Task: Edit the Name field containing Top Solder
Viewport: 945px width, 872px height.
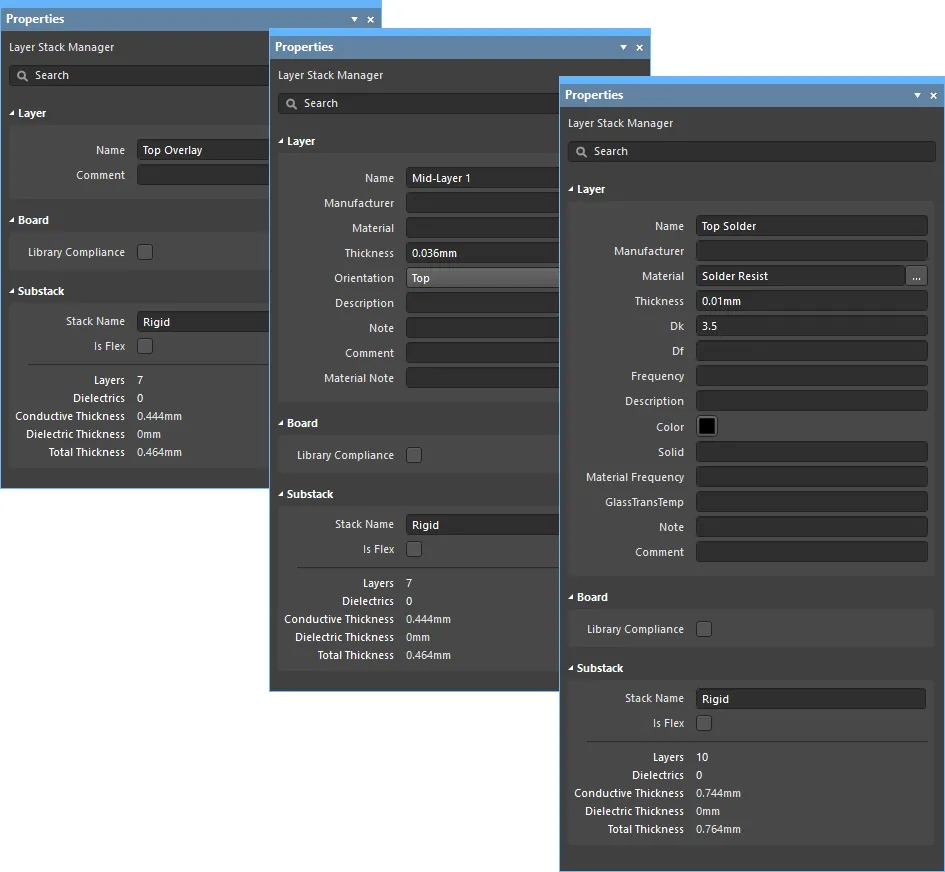Action: tap(811, 226)
